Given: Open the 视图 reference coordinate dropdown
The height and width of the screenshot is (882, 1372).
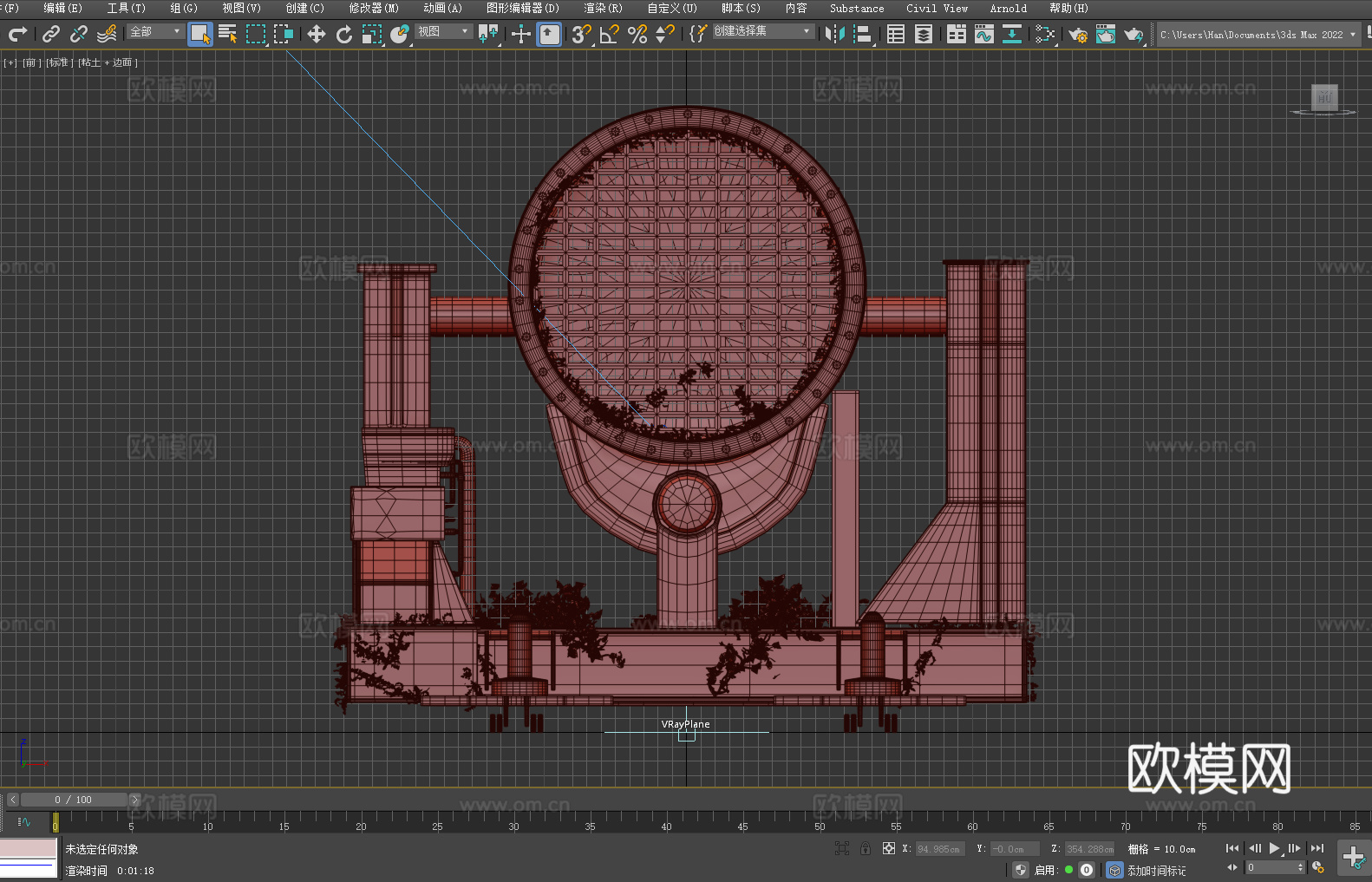Looking at the screenshot, I should [443, 31].
